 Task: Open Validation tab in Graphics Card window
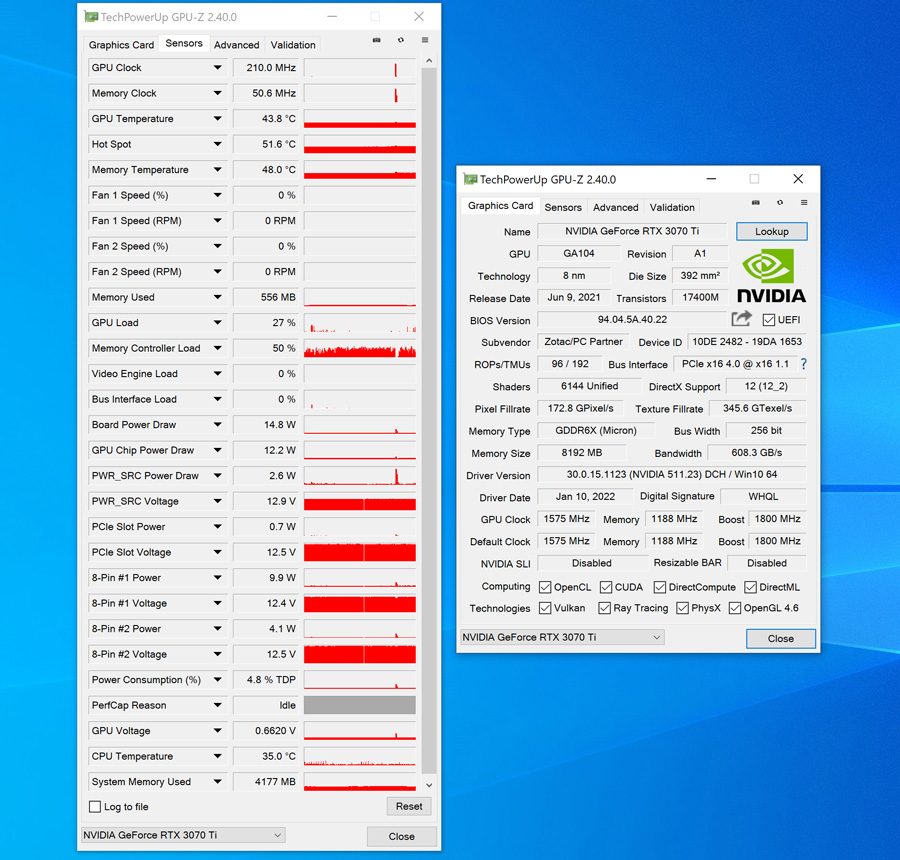point(672,207)
